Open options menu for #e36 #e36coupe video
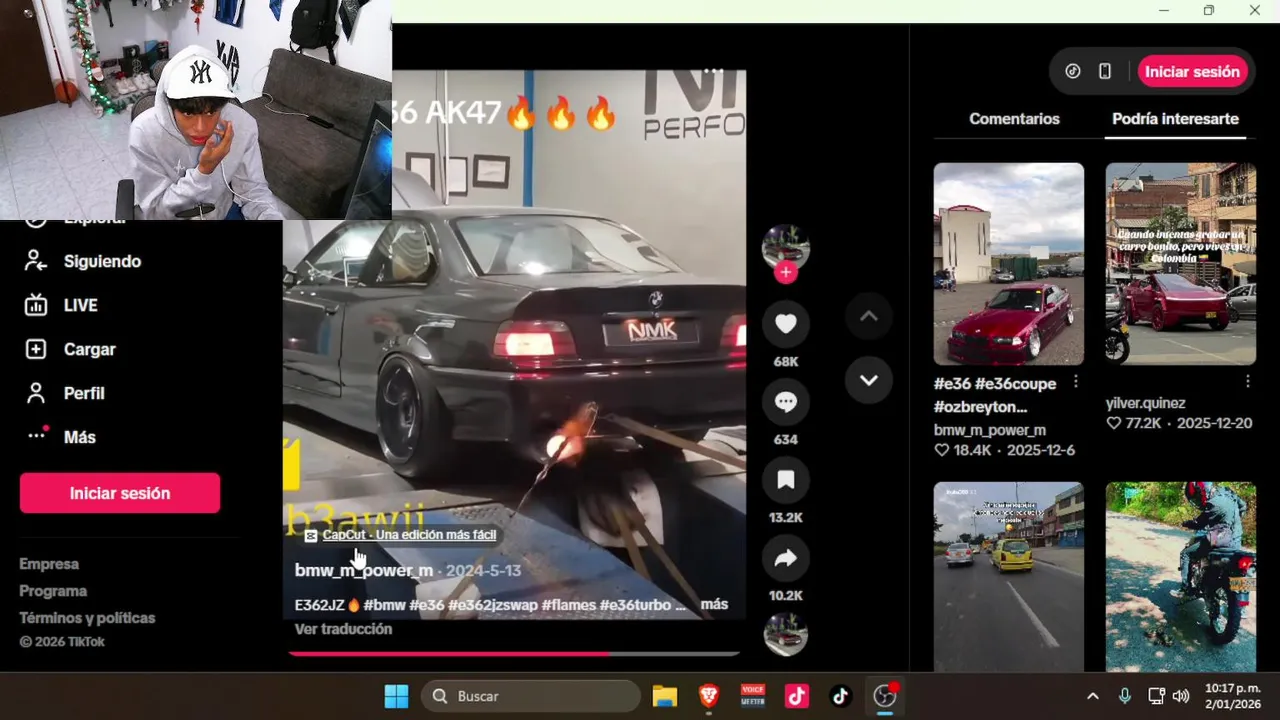 1076,382
